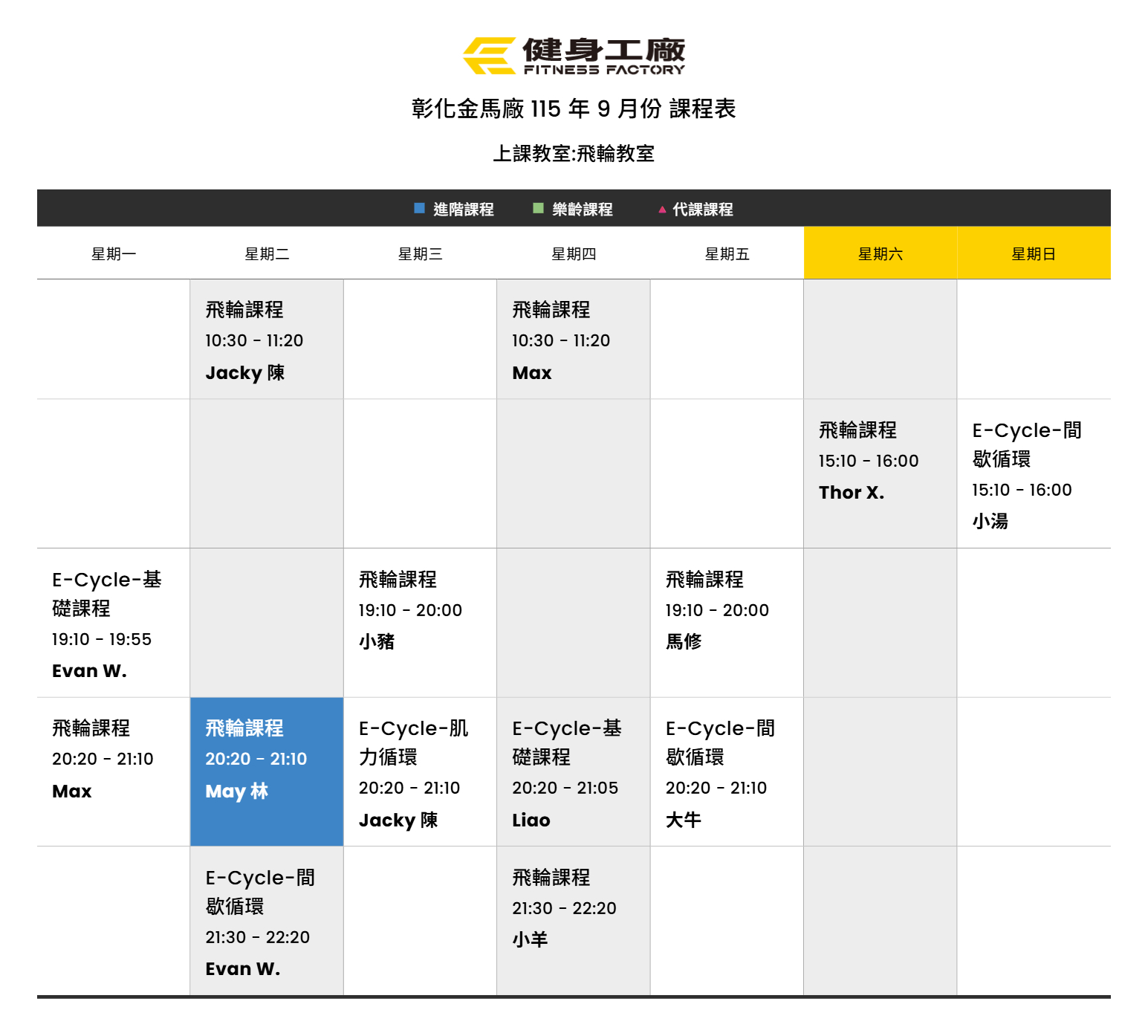The image size is (1148, 1036).
Task: Click the Fitness Factory logo
Action: pyautogui.click(x=574, y=56)
